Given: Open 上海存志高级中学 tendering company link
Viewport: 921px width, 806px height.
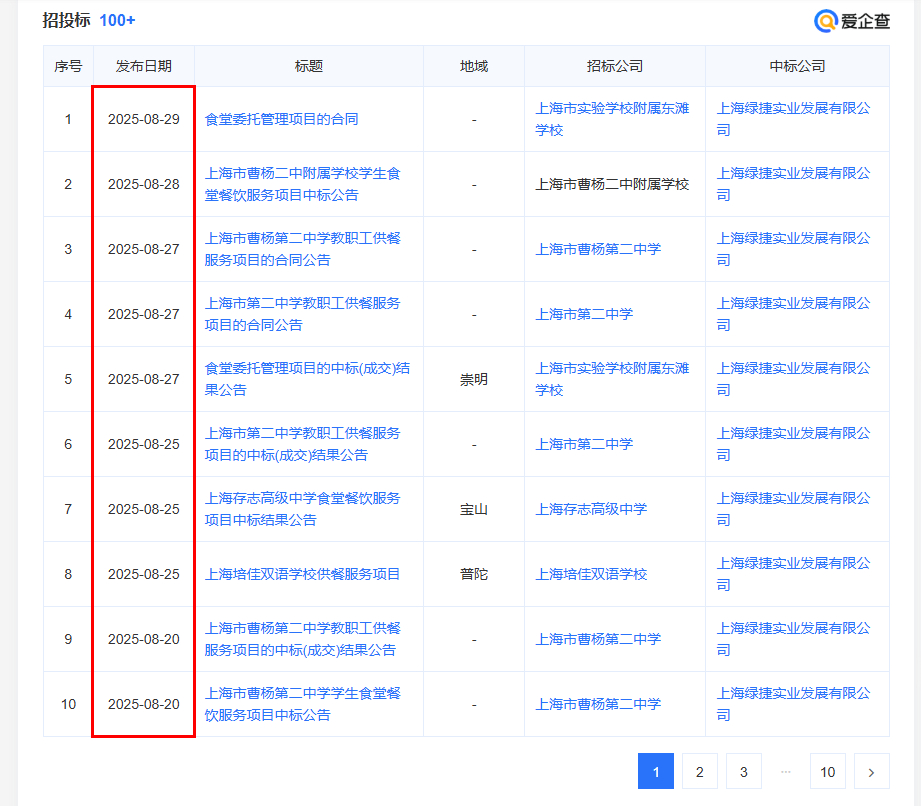Looking at the screenshot, I should pyautogui.click(x=591, y=509).
